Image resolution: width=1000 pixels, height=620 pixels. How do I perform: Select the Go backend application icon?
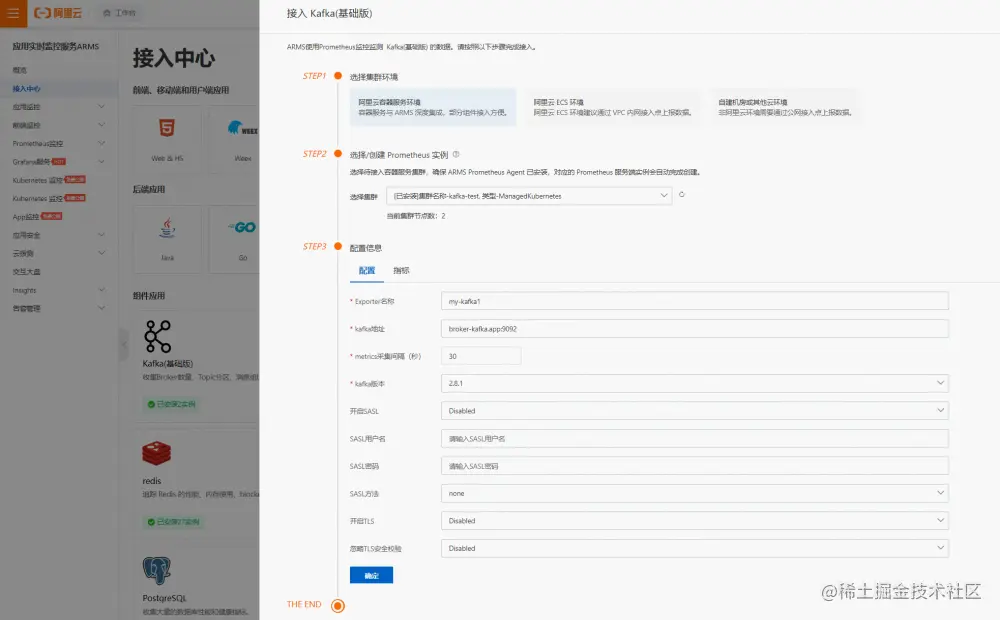[x=242, y=227]
